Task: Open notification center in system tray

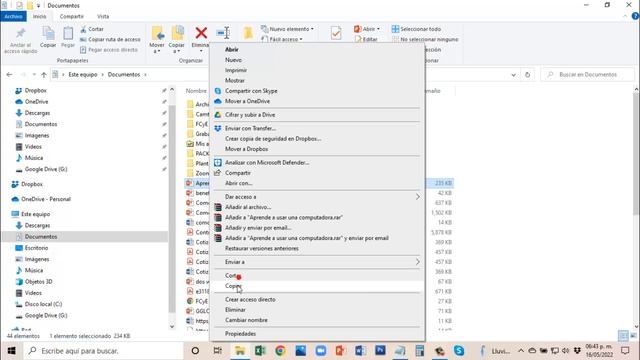Action: point(625,351)
